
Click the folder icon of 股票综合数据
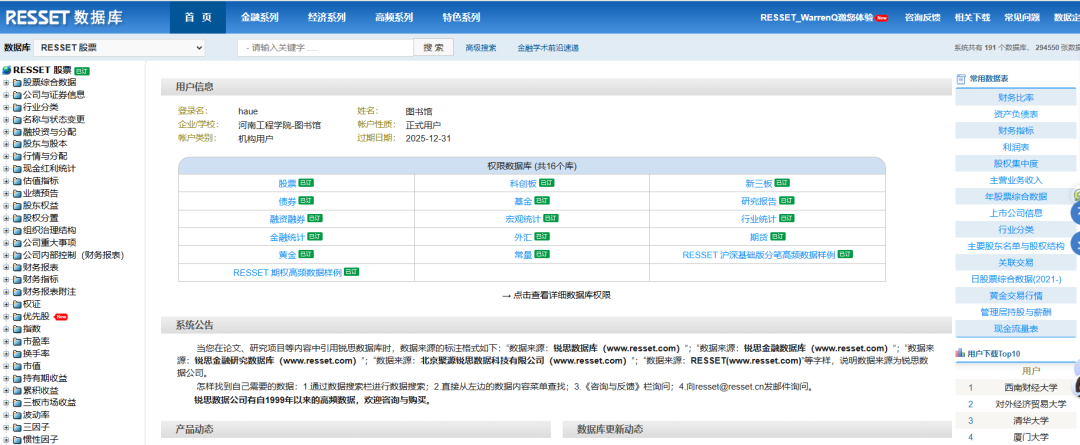(x=17, y=83)
